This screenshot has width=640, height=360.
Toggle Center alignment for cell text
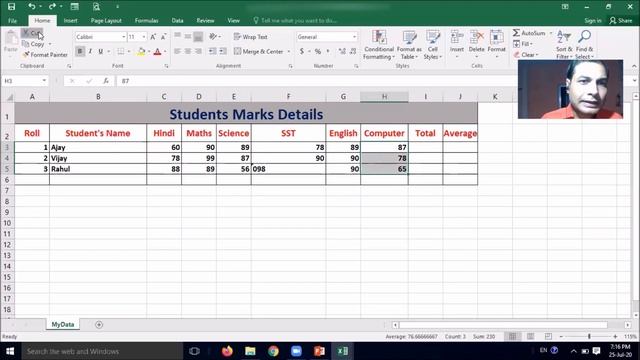188,51
